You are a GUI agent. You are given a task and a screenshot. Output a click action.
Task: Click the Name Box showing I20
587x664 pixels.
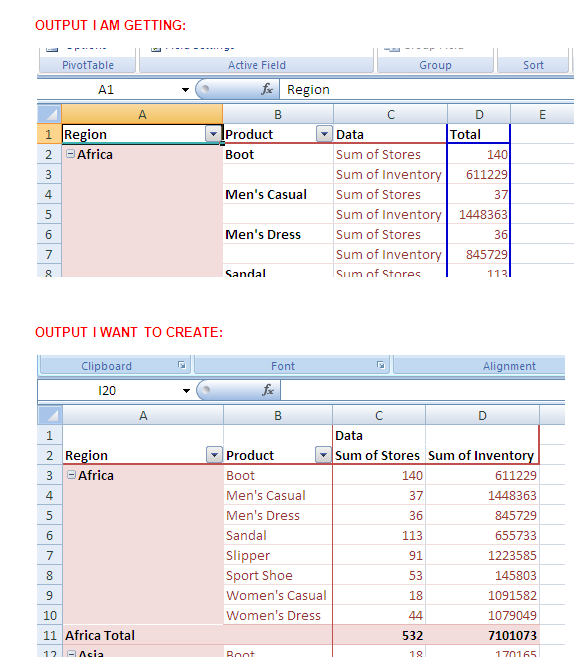[107, 390]
